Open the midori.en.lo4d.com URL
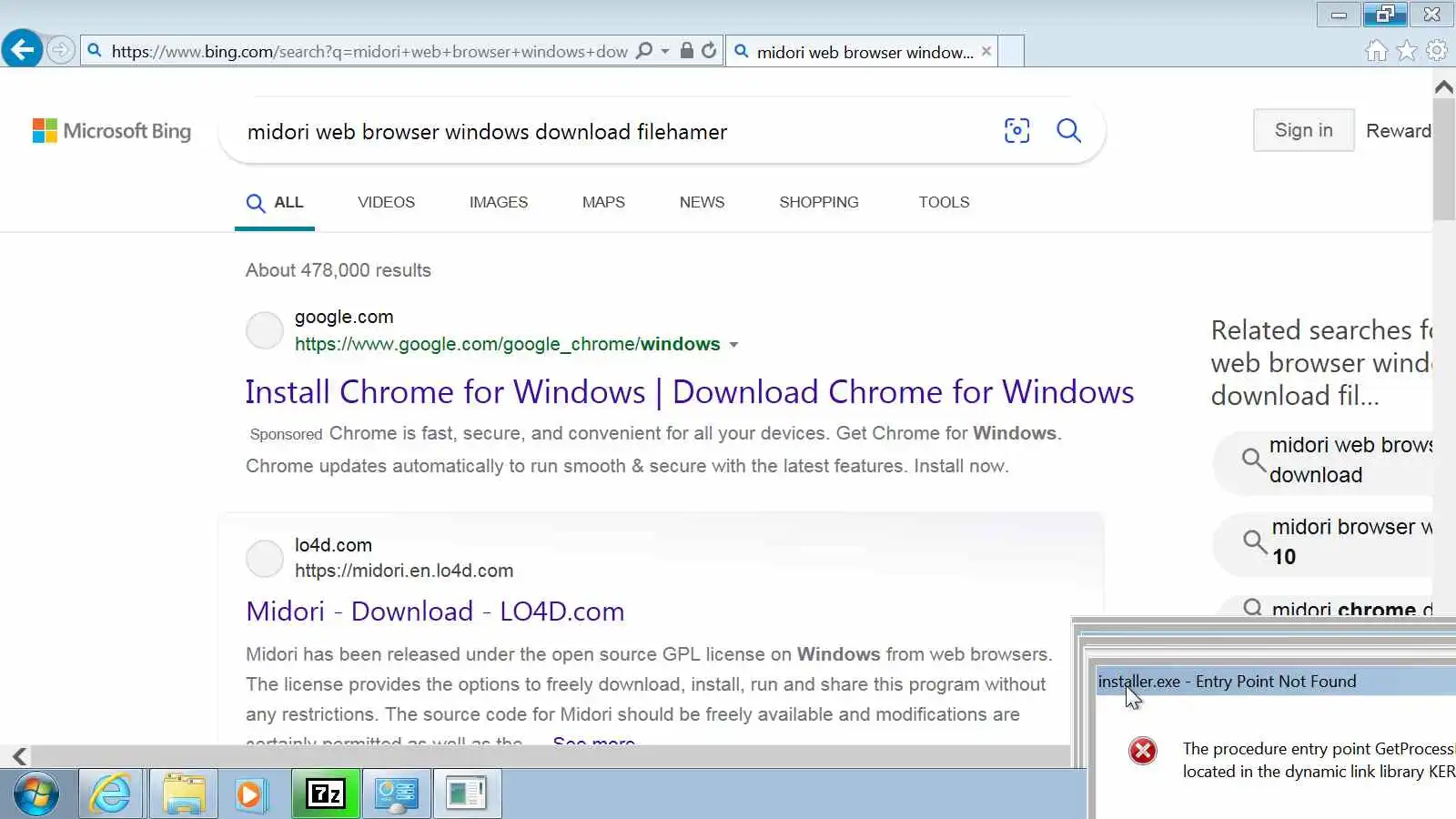1456x819 pixels. 404,571
